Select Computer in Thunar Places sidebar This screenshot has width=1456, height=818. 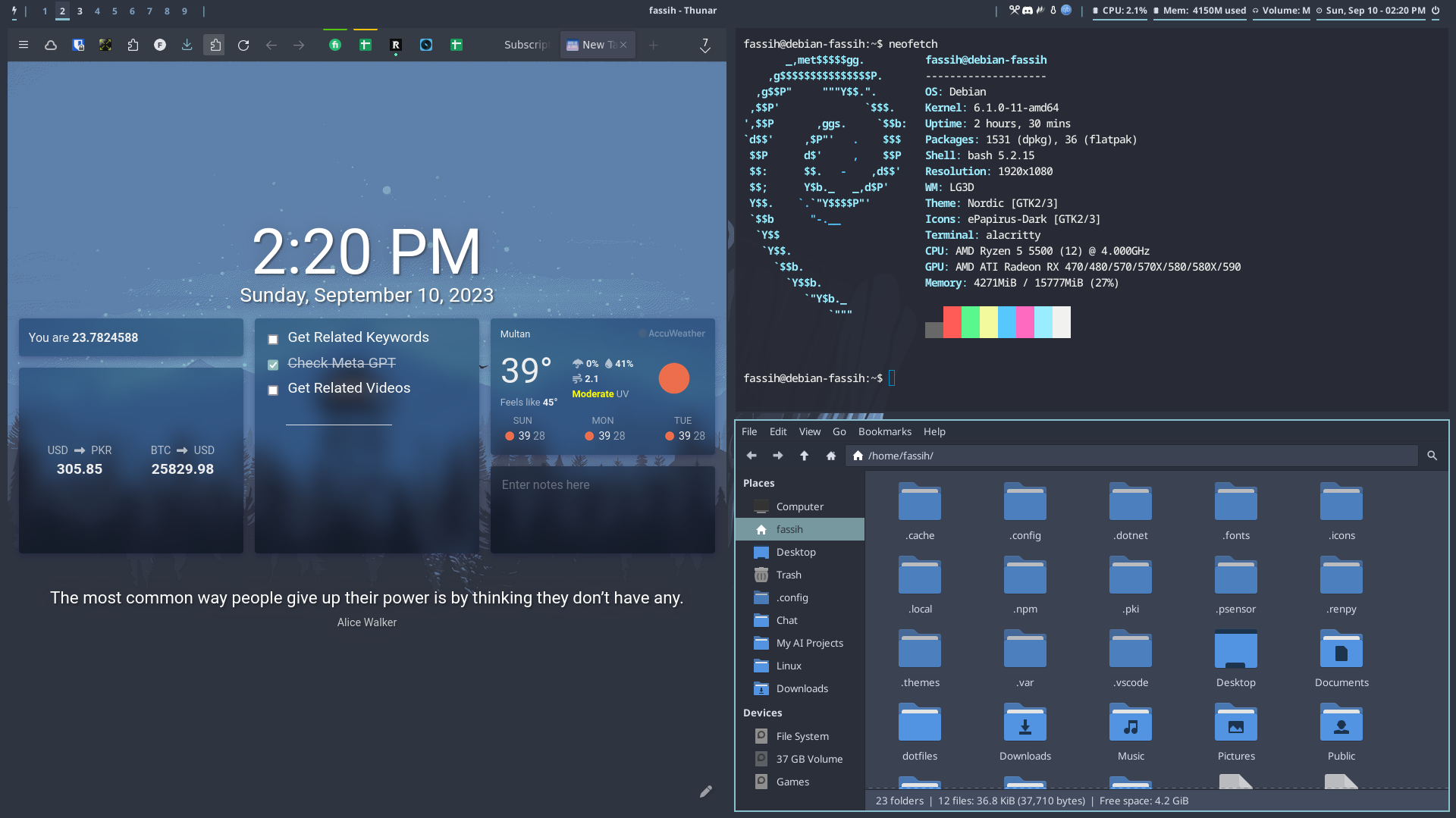pos(800,506)
